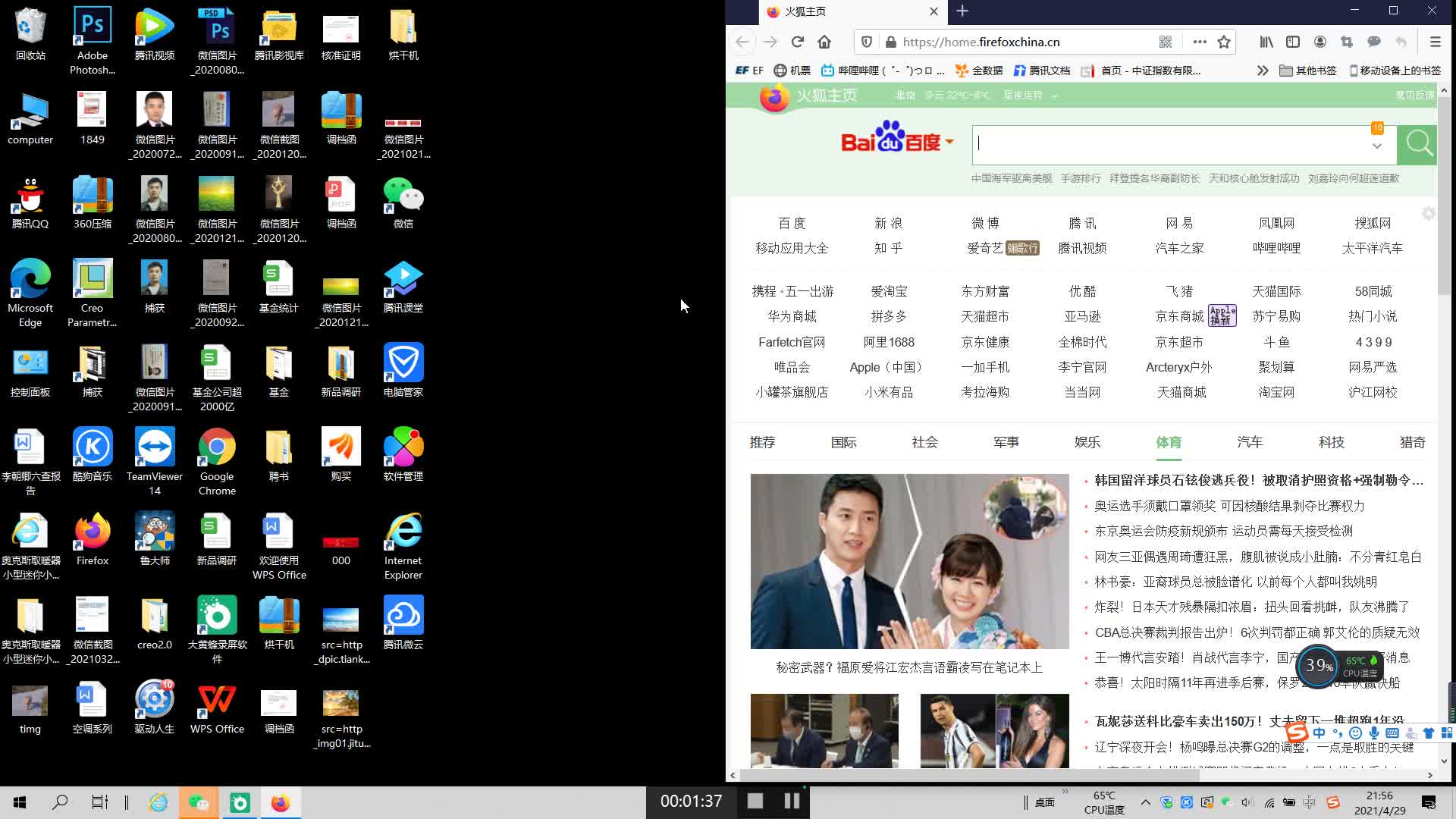Open 移动设备上的书签 folder

click(1395, 71)
